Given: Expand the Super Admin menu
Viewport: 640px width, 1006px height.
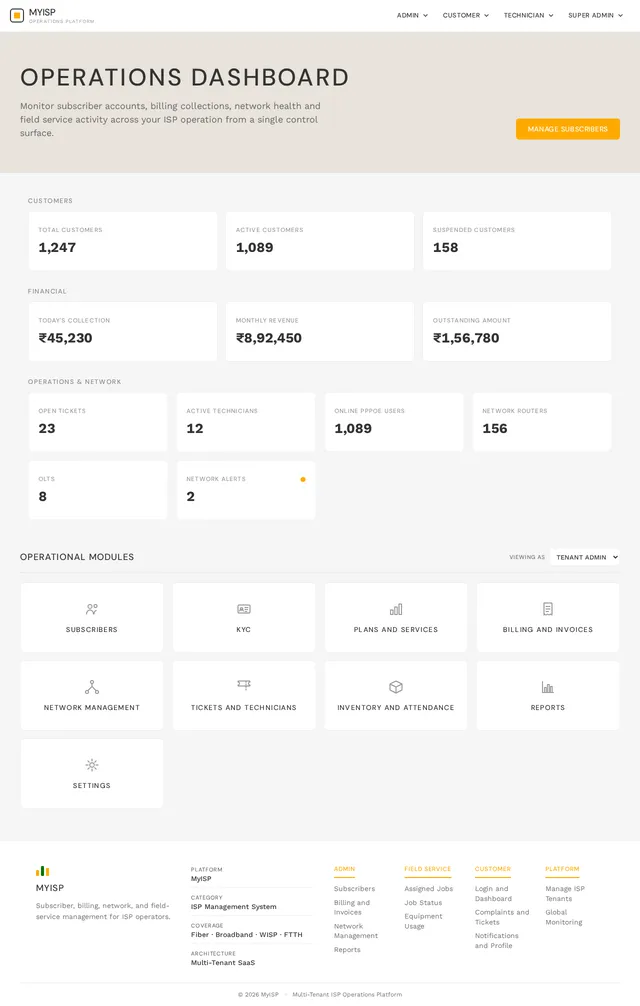Looking at the screenshot, I should pyautogui.click(x=595, y=15).
